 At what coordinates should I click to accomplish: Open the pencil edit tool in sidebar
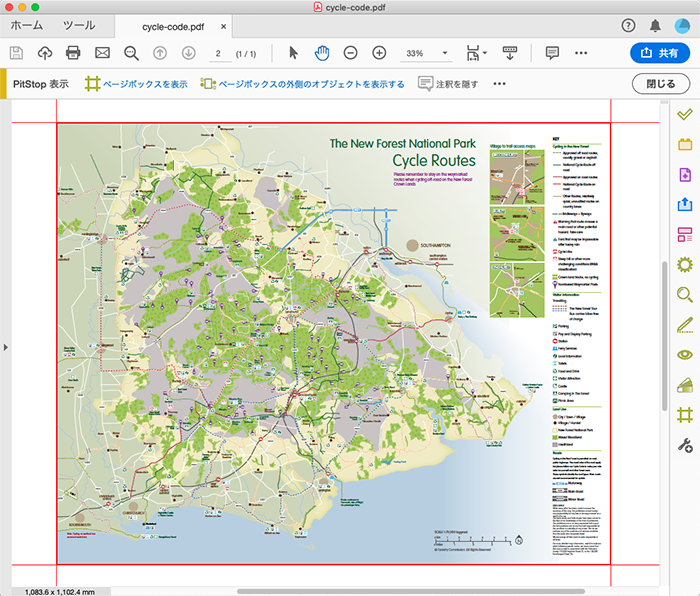685,325
